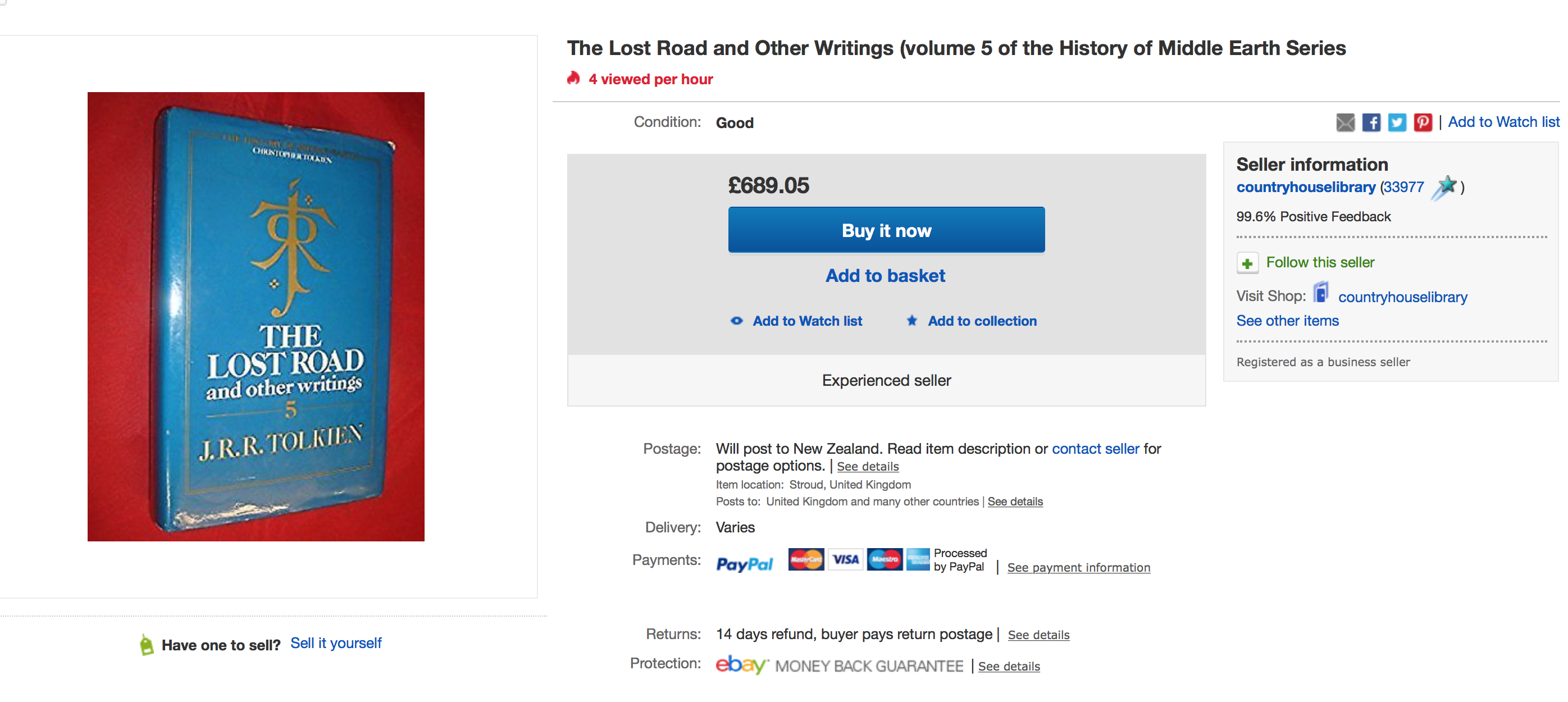1568x702 pixels.
Task: Click the blue shop door icon
Action: coord(1320,293)
